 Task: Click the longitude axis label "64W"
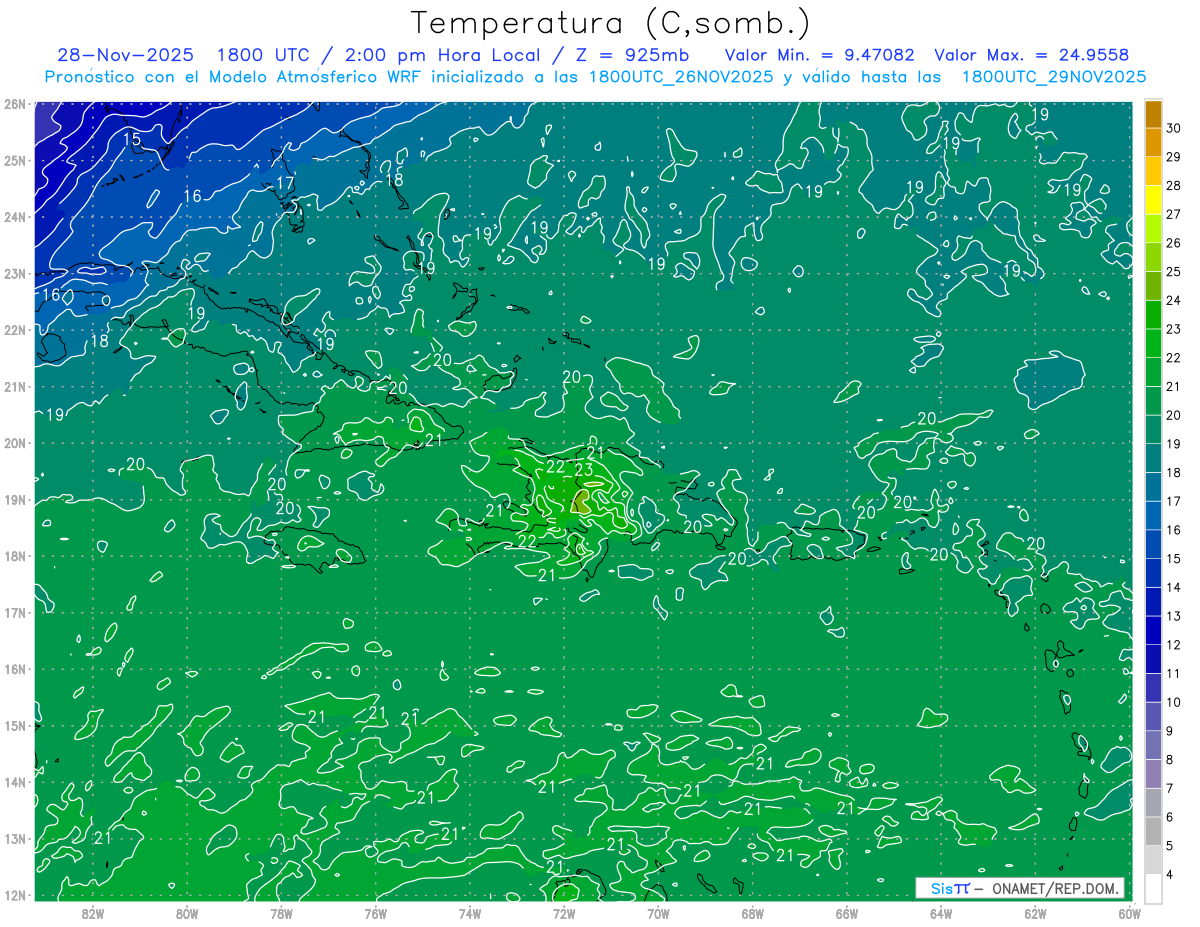941,913
